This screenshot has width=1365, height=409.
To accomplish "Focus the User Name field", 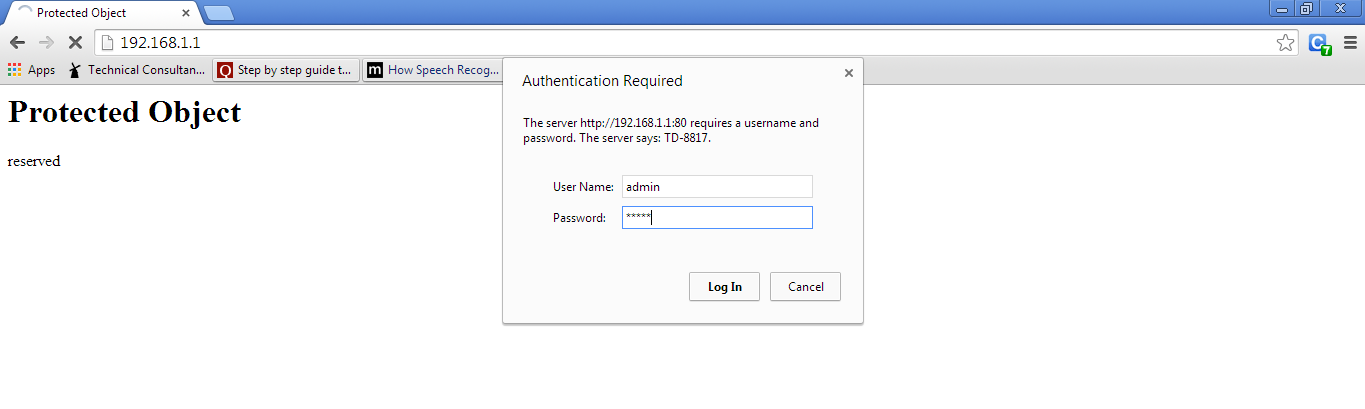I will 717,186.
